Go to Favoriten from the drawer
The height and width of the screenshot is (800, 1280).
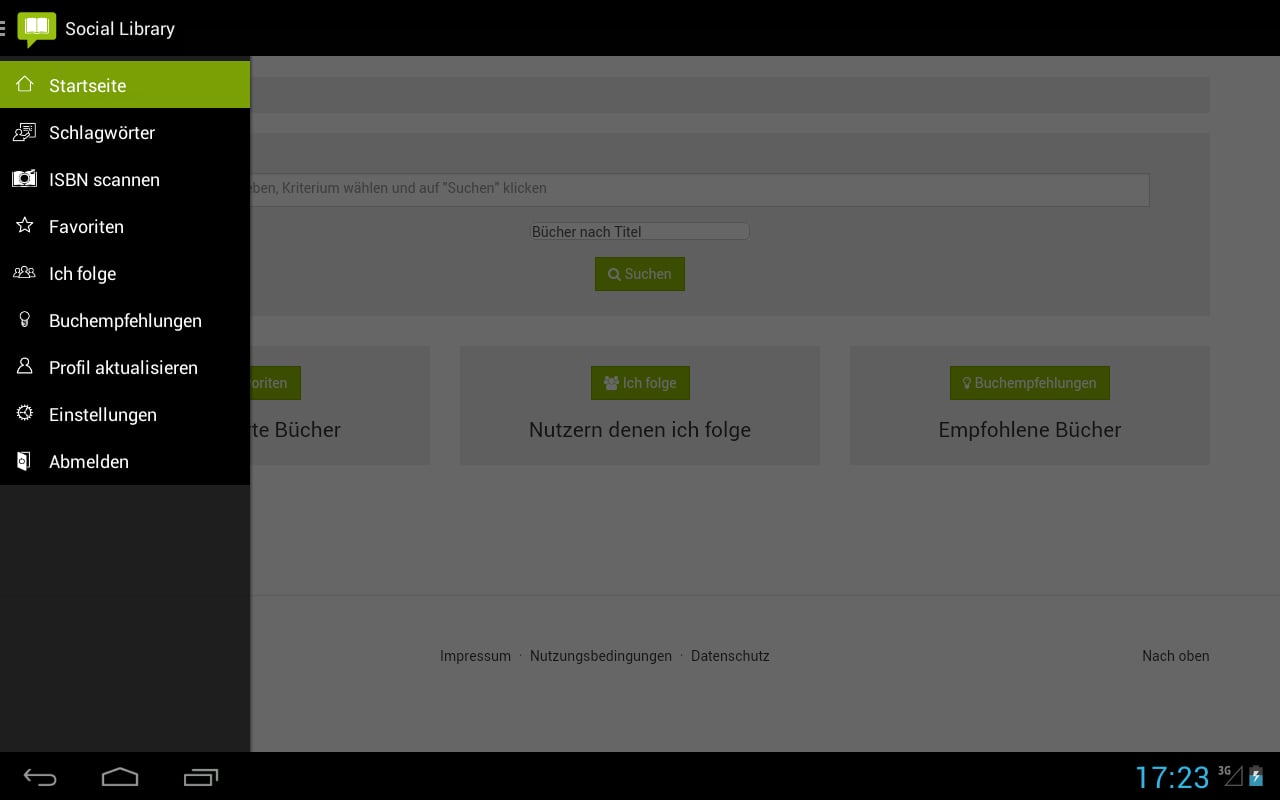coord(125,226)
